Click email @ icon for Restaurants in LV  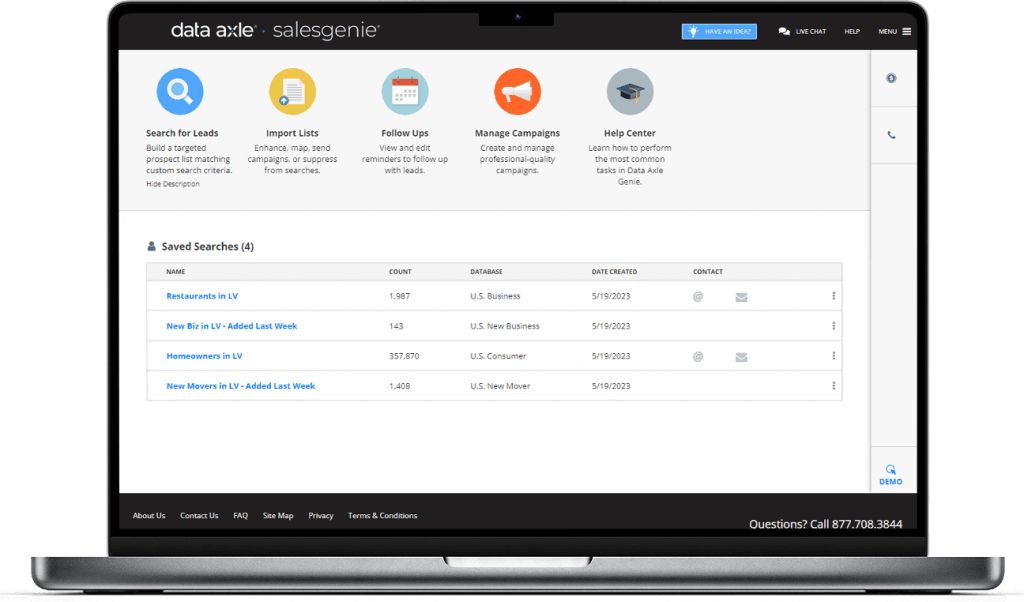click(x=698, y=296)
